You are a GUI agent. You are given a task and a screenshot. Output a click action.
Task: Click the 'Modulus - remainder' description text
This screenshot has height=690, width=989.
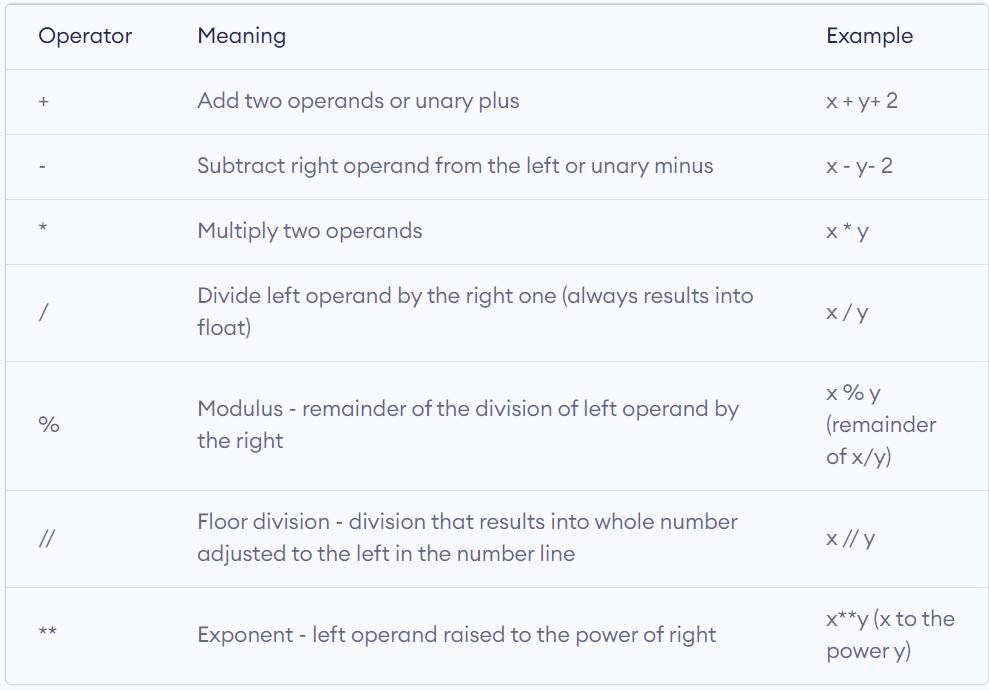(x=468, y=424)
